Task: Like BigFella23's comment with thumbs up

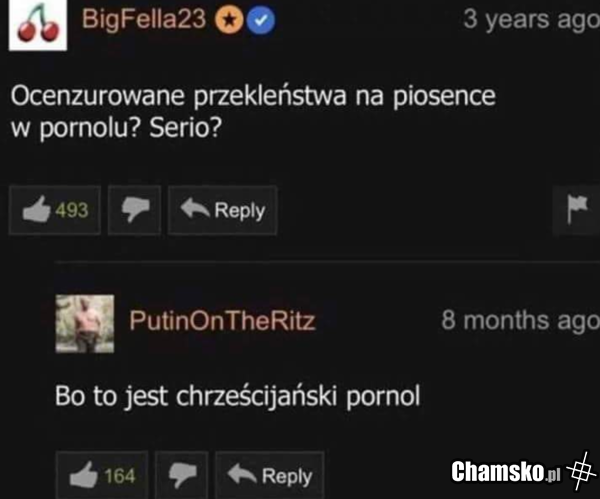Action: 55,210
